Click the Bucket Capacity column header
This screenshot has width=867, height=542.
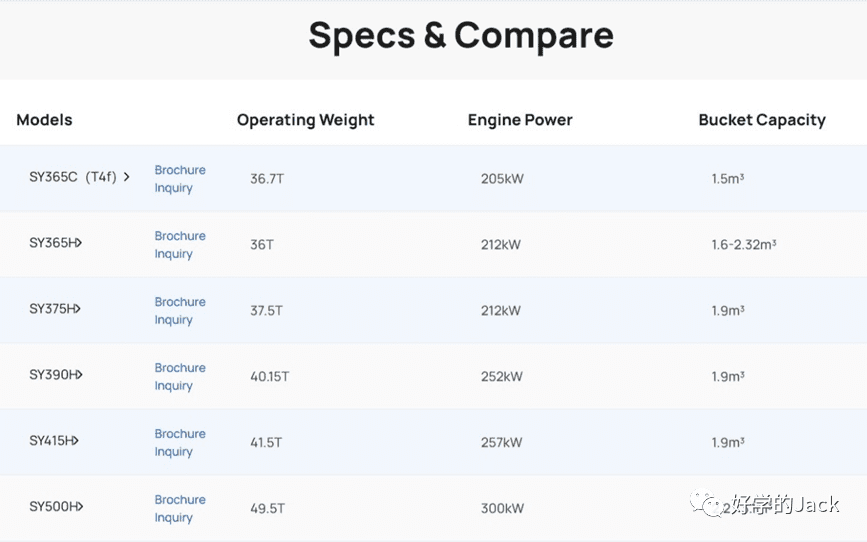click(x=761, y=120)
